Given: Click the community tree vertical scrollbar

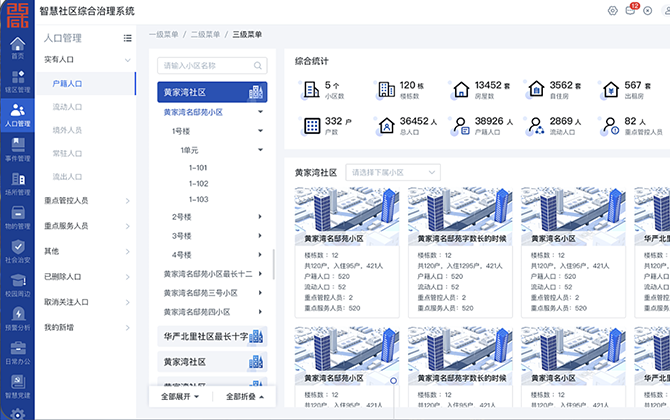Looking at the screenshot, I should click(x=273, y=265).
